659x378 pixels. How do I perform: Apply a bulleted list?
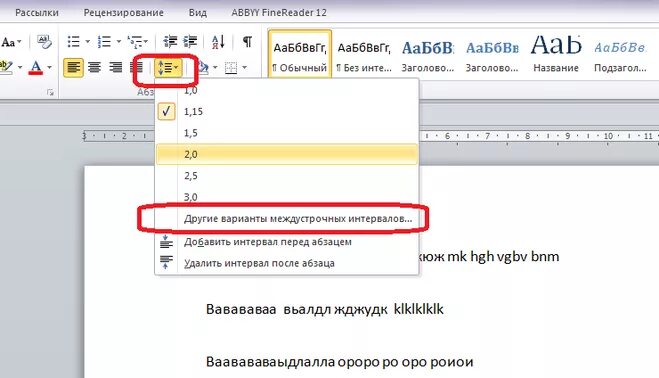(x=74, y=42)
